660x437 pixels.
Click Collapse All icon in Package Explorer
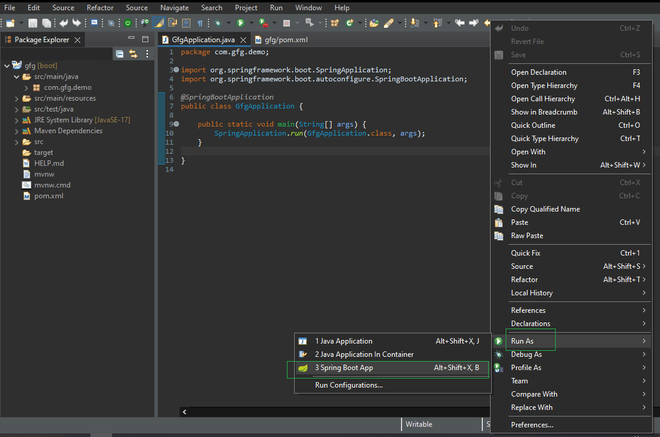pyautogui.click(x=119, y=52)
